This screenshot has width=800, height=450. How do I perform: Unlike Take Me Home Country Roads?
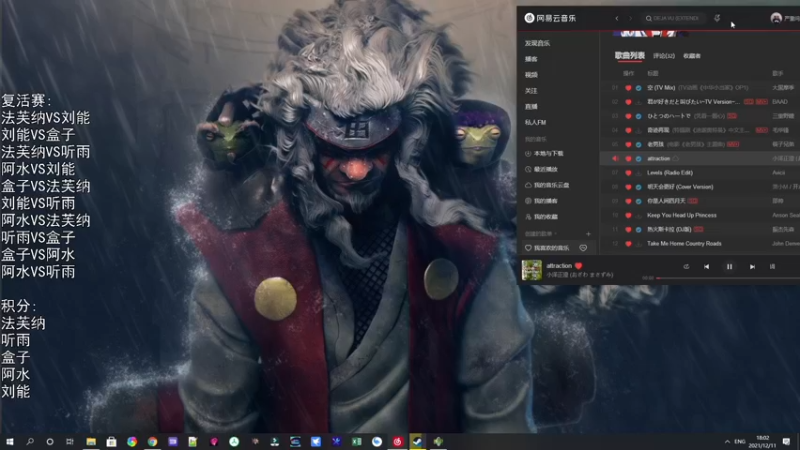coord(628,244)
